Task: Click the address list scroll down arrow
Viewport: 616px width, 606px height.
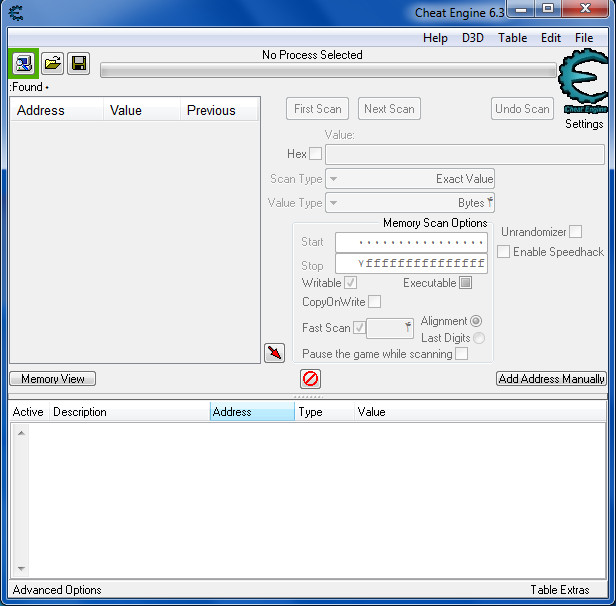Action: [21, 569]
